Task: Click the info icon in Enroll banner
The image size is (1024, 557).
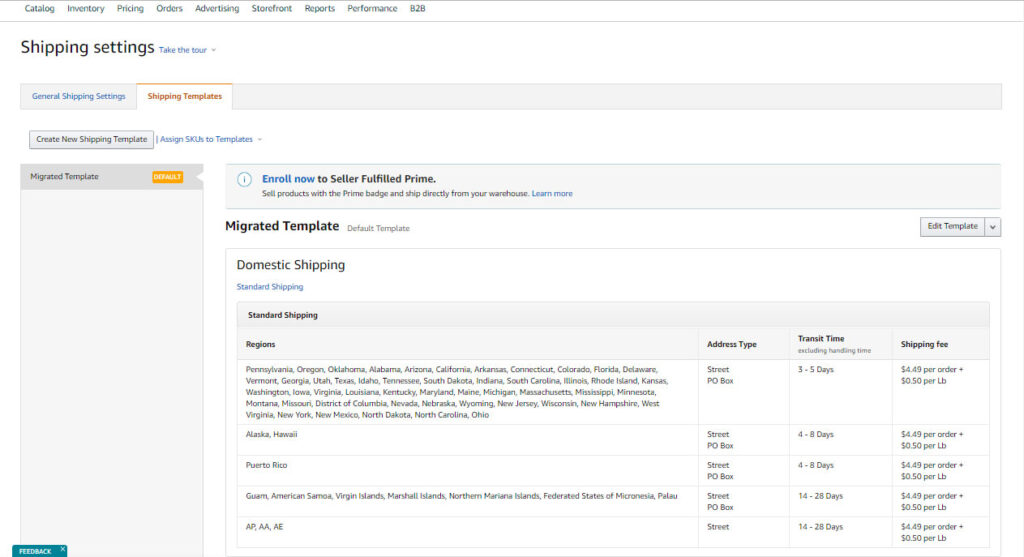Action: [x=244, y=180]
